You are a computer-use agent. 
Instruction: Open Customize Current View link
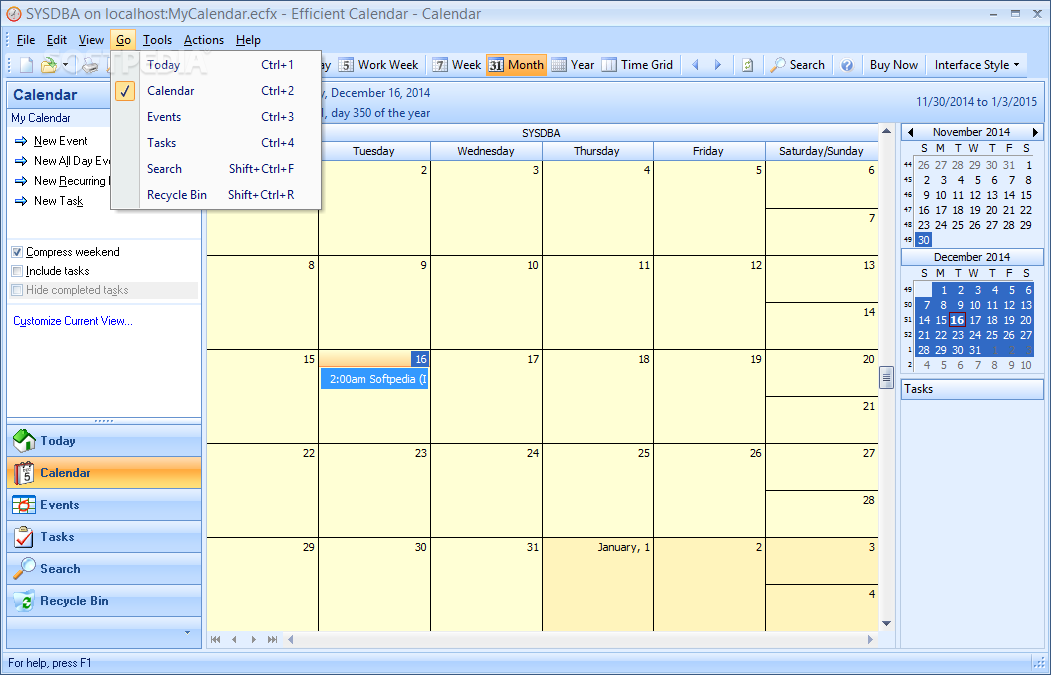[x=73, y=321]
